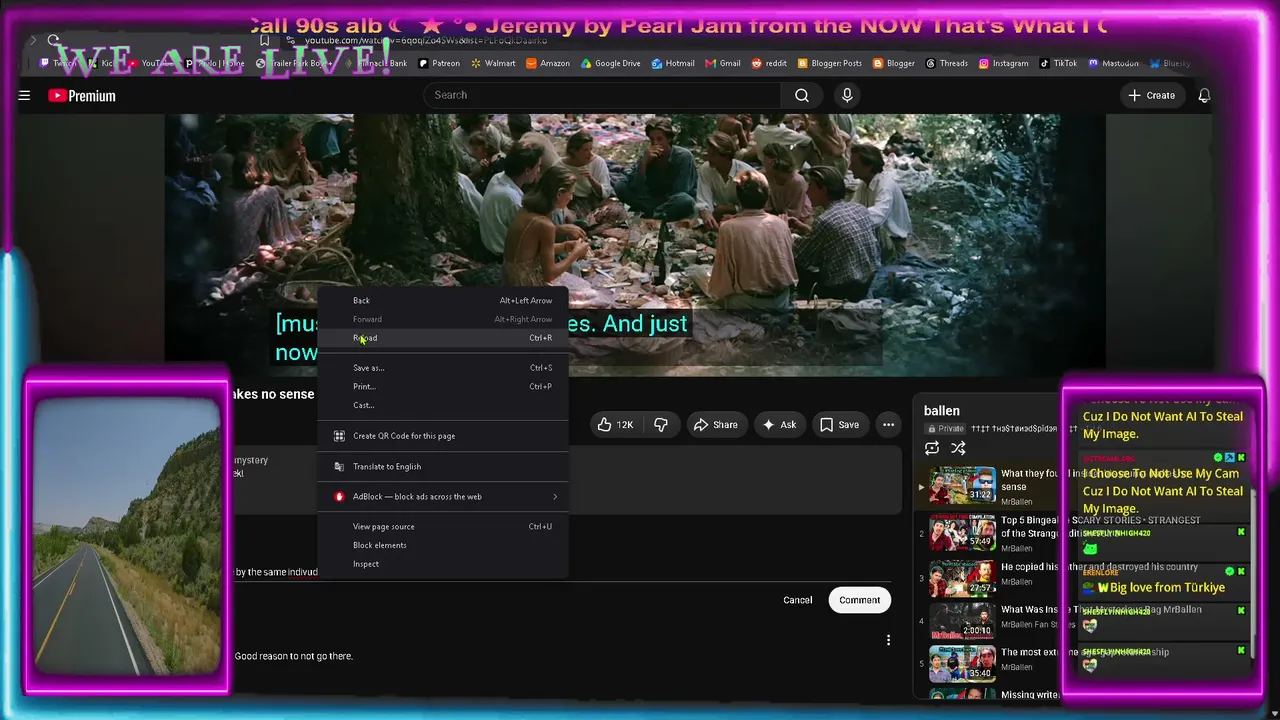This screenshot has height=720, width=1280.
Task: Open the Mastodon bookmark
Action: pos(1114,63)
